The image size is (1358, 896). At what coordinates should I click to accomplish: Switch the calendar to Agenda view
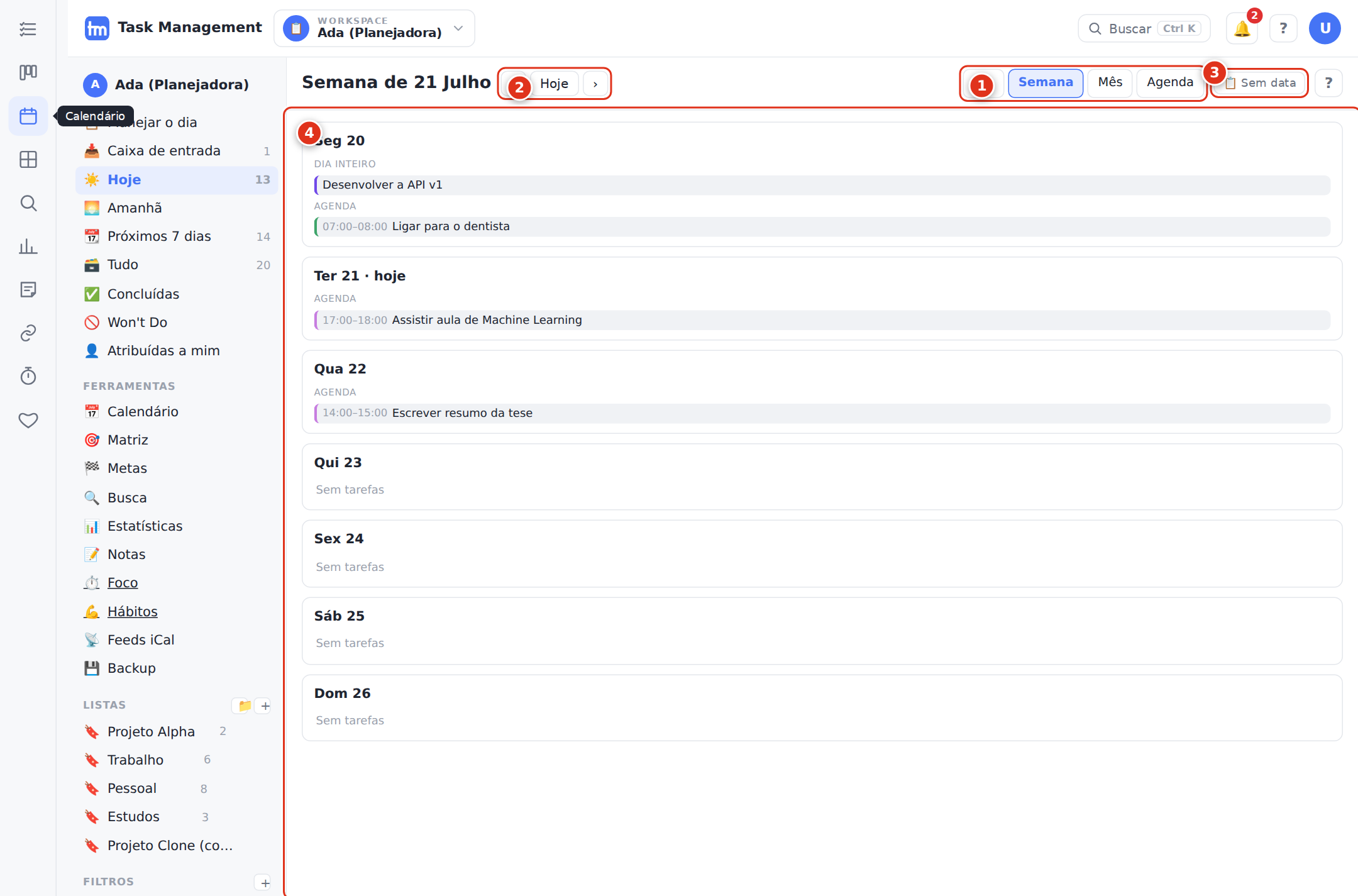point(1169,82)
